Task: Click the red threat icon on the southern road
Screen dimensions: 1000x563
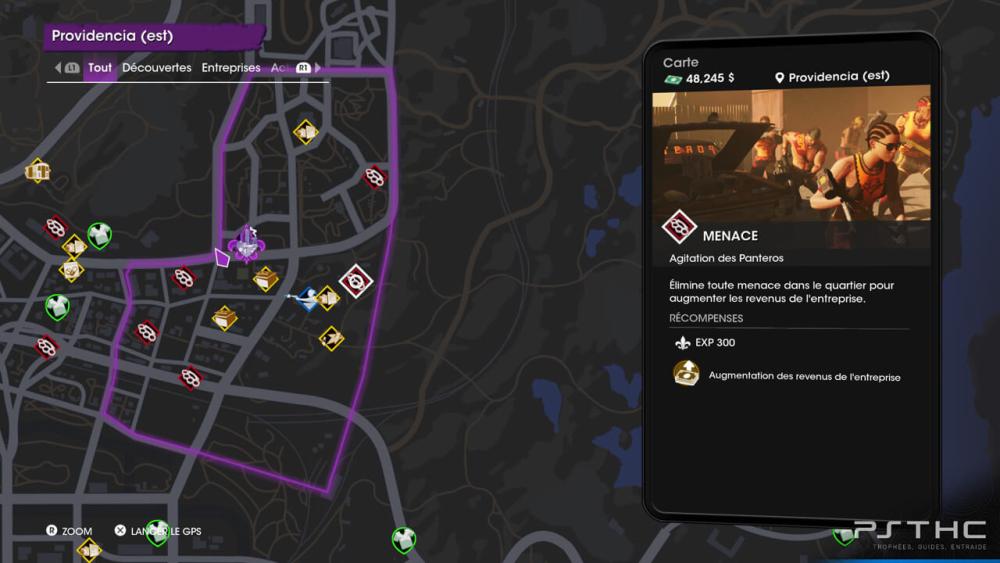Action: [191, 377]
